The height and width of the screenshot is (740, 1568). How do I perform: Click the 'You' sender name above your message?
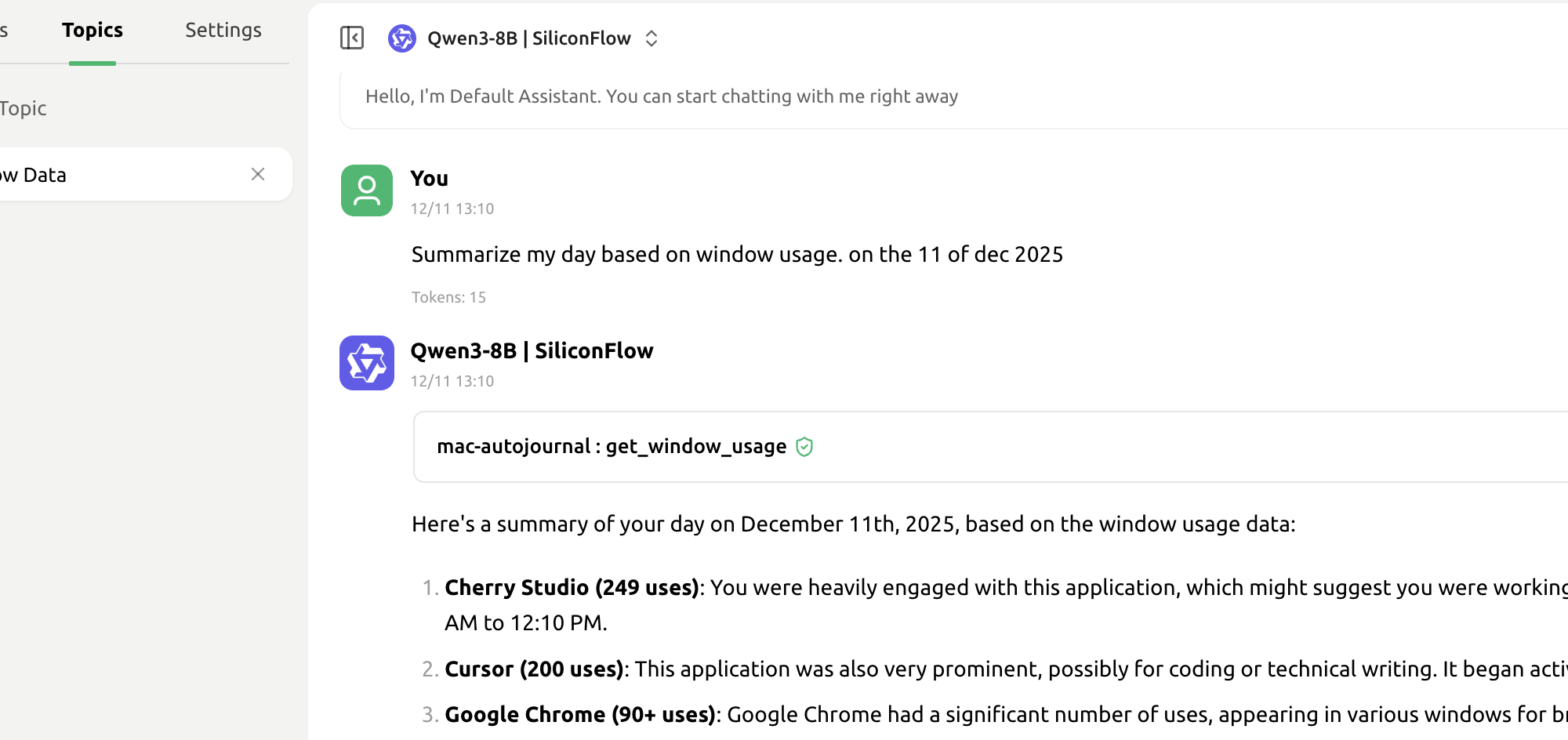pos(429,179)
